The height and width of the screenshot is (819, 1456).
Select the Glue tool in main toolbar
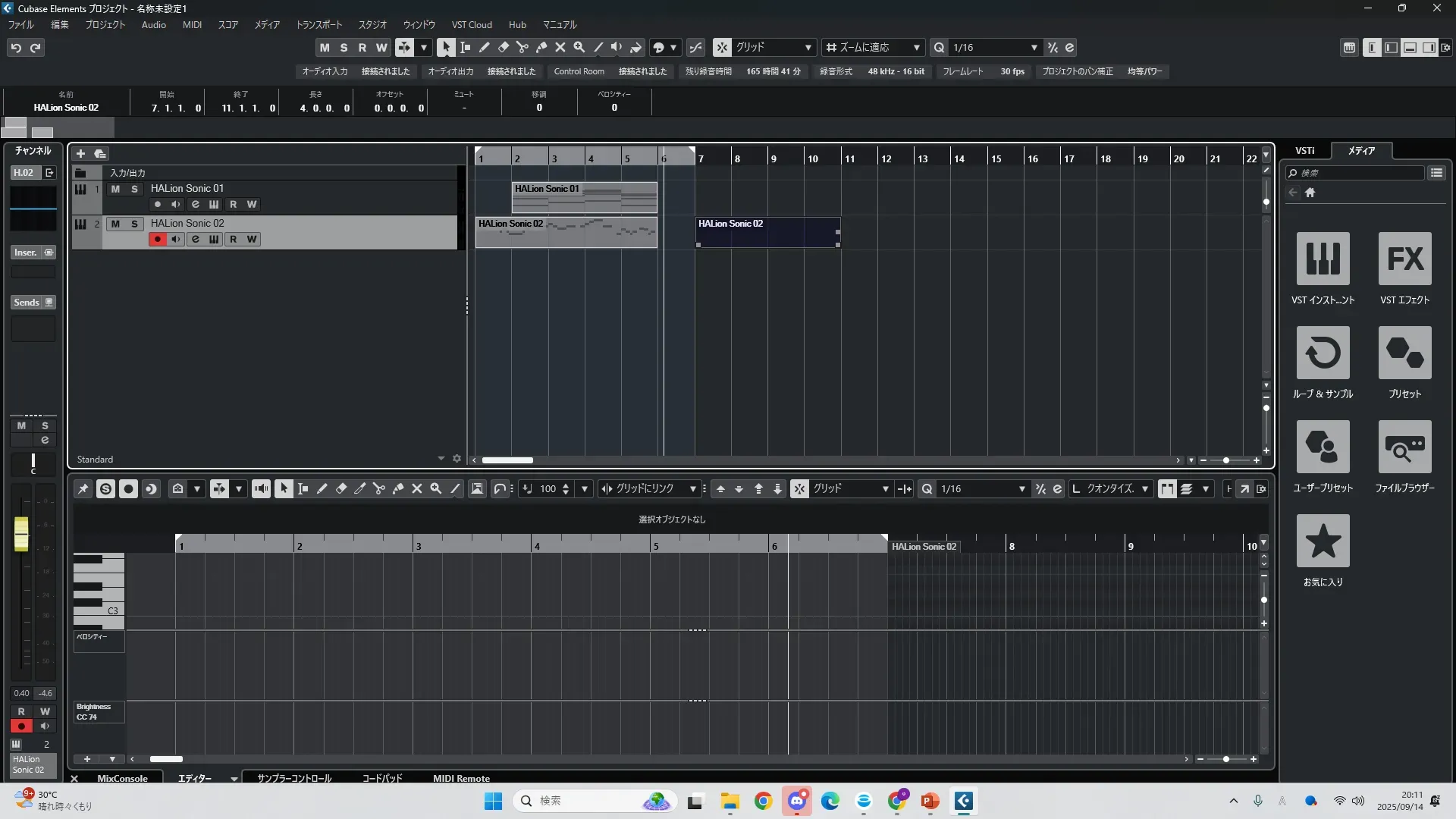[x=541, y=47]
